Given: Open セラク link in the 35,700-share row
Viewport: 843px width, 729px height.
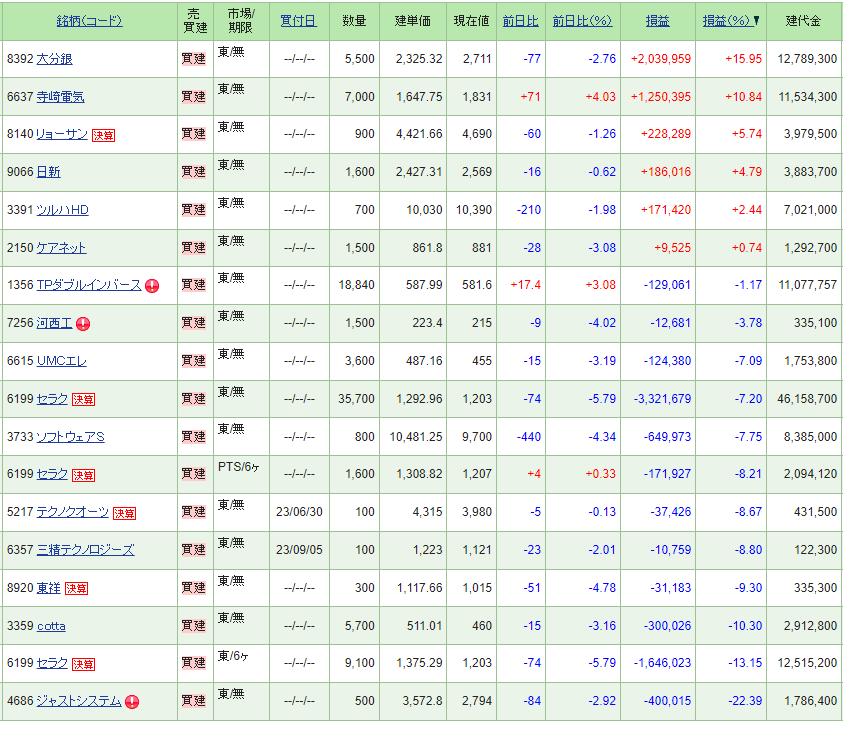Looking at the screenshot, I should pyautogui.click(x=52, y=399).
